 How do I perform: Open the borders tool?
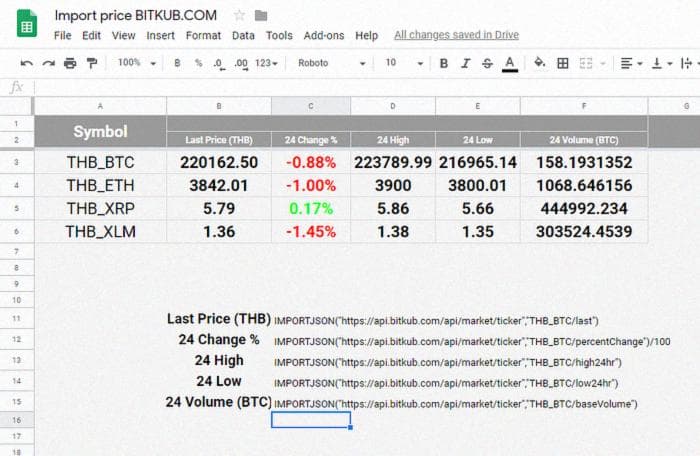pos(563,63)
